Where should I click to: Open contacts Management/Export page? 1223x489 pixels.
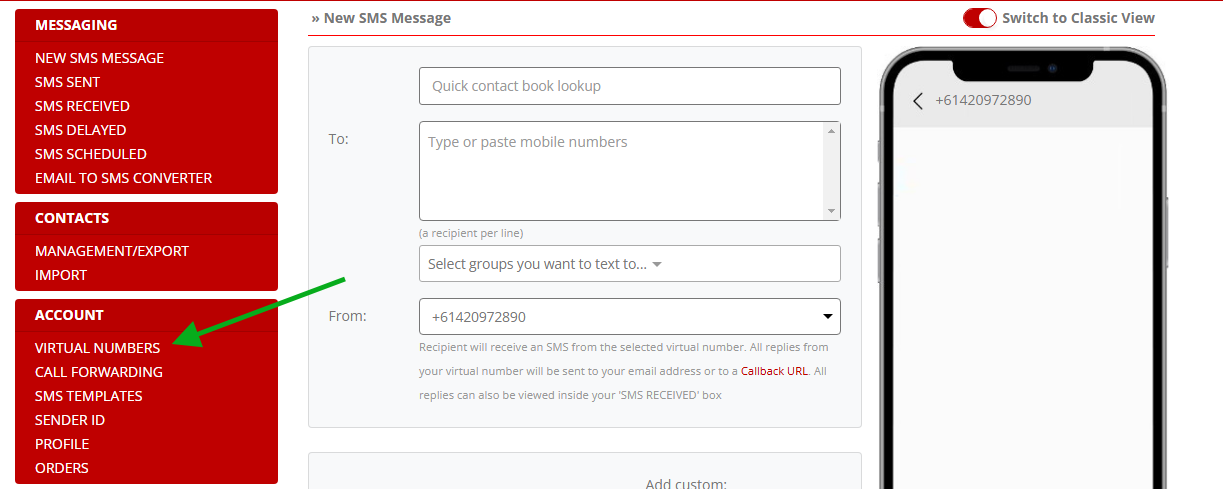point(112,251)
